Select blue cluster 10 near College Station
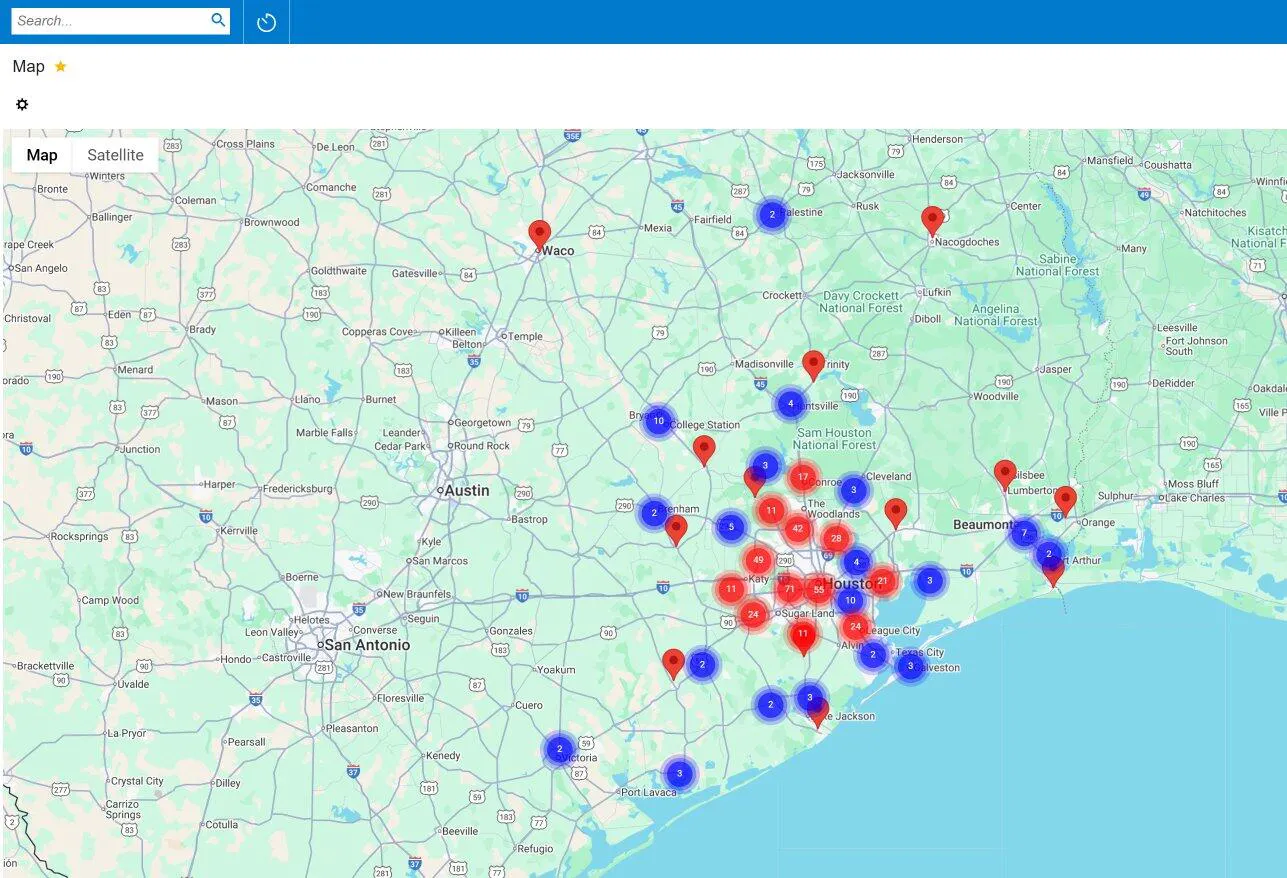The width and height of the screenshot is (1287, 878). [658, 421]
